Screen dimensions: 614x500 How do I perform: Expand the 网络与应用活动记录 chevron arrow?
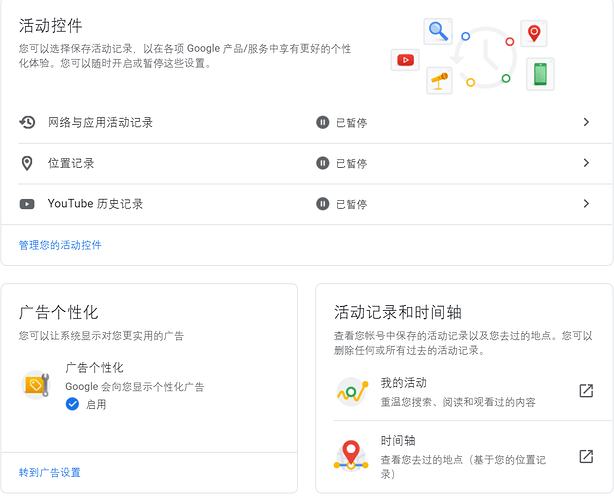(586, 122)
